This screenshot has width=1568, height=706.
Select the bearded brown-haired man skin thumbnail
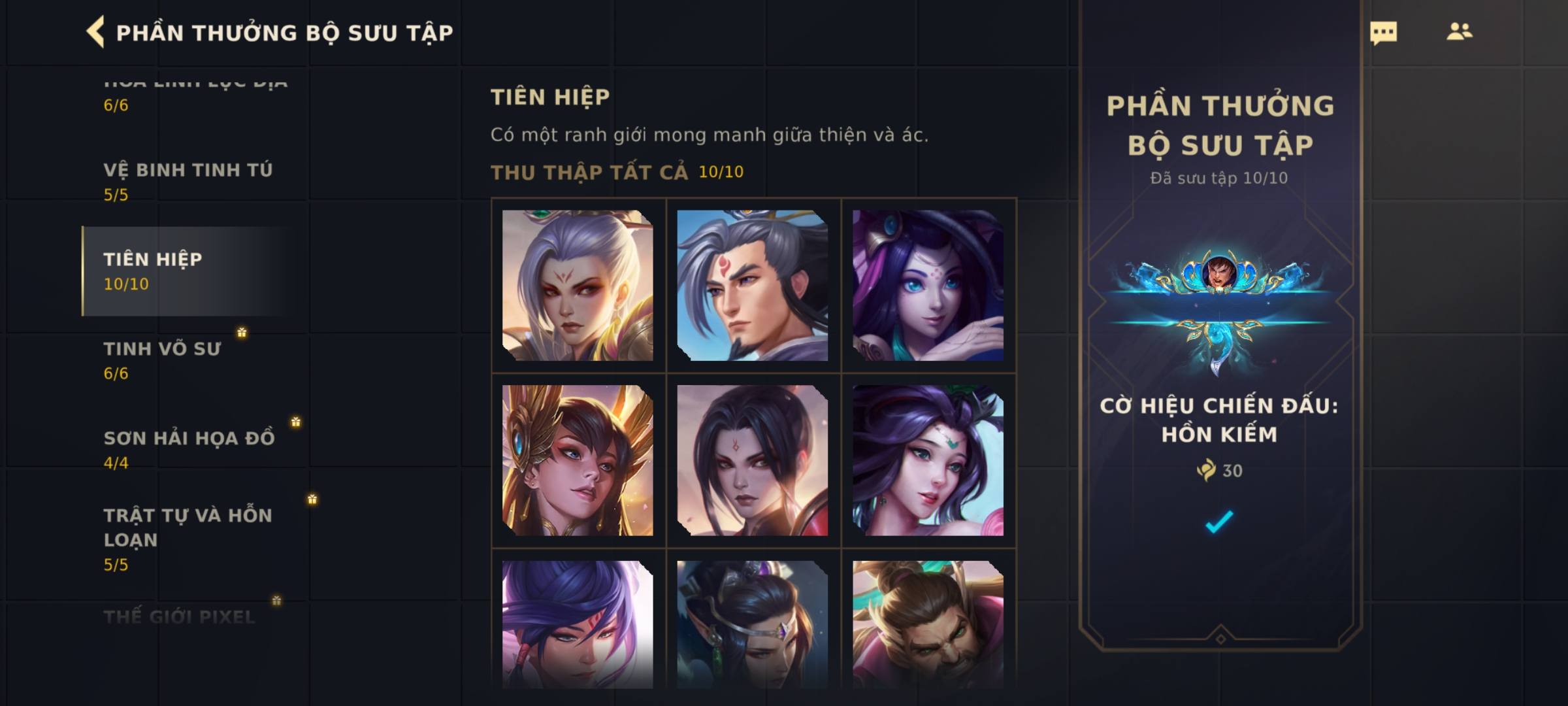(x=928, y=624)
